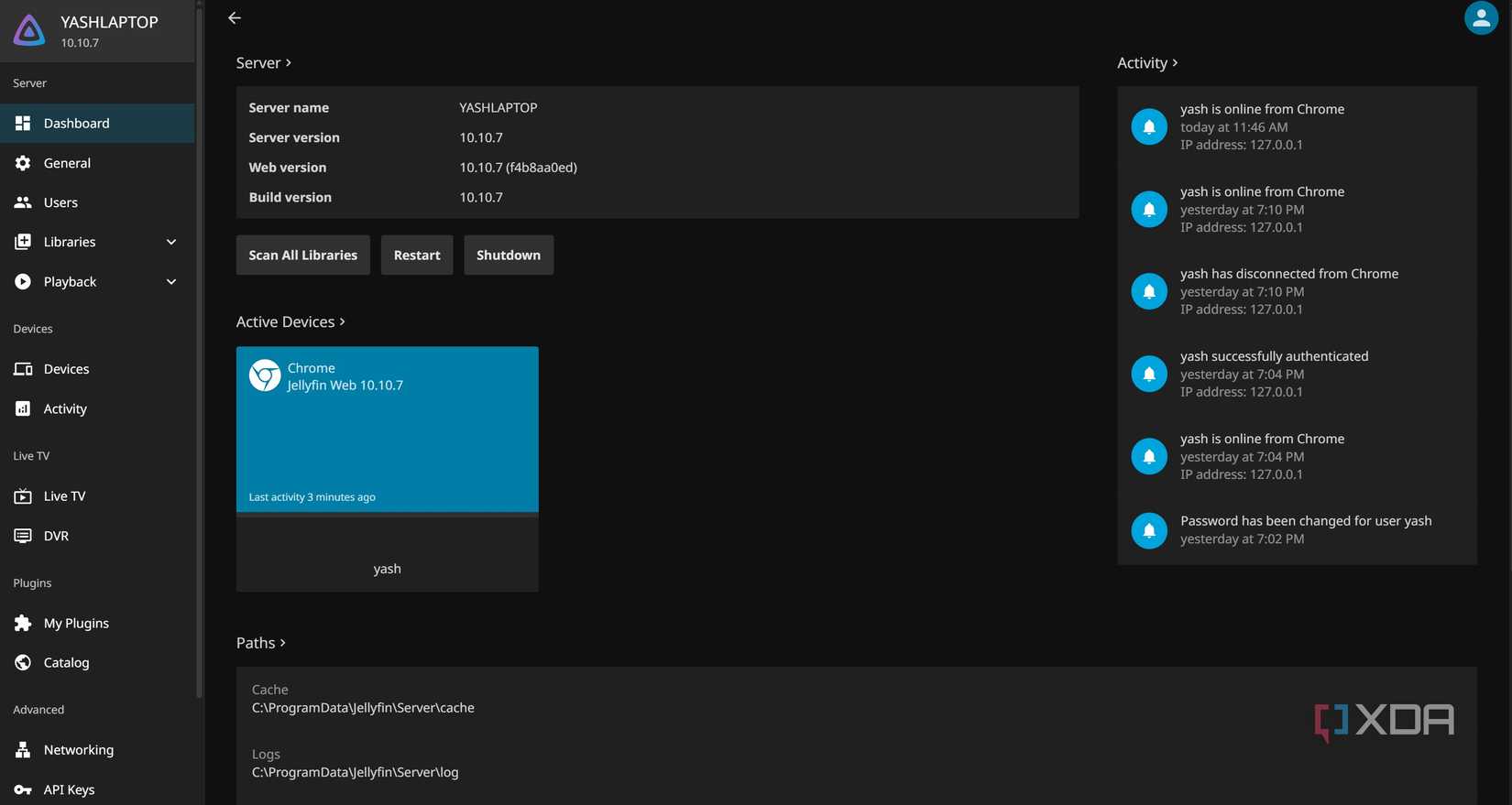Click the Catalog globe icon

click(x=23, y=663)
